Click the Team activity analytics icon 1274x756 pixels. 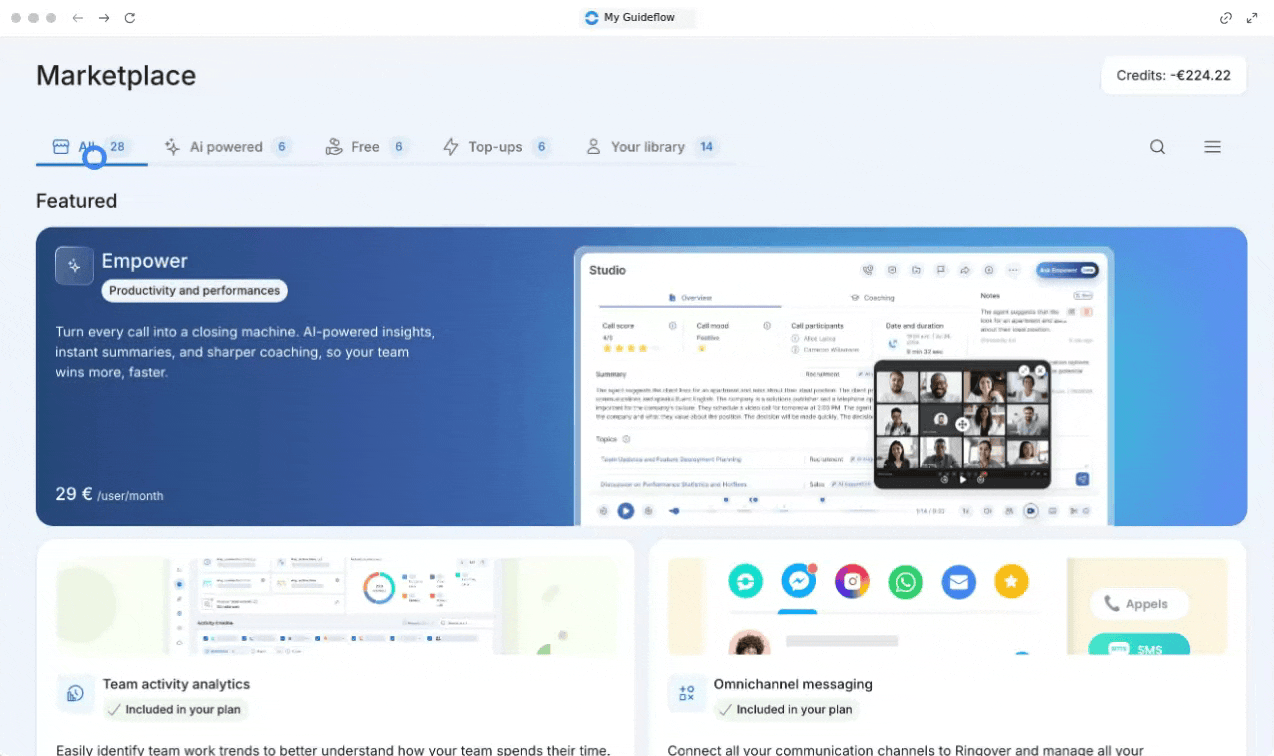[75, 693]
